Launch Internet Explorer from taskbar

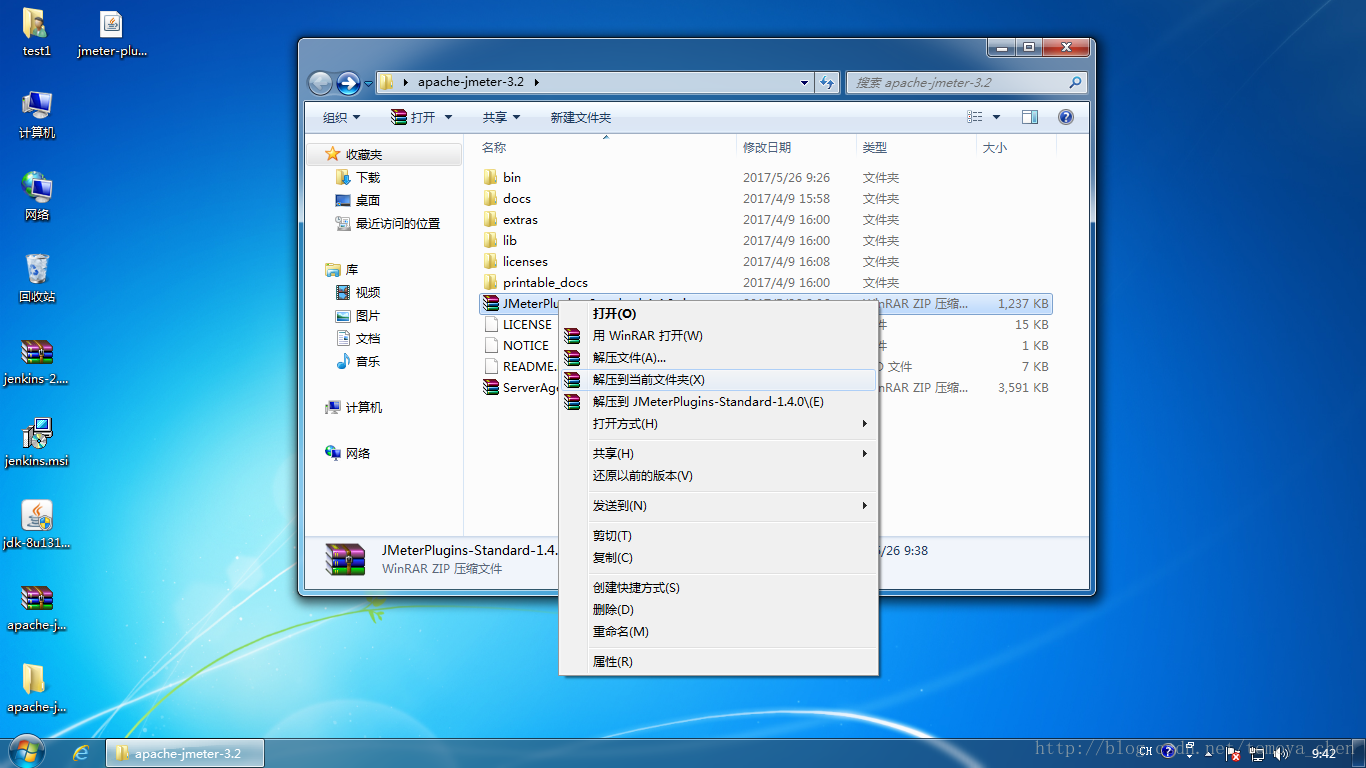coord(81,753)
